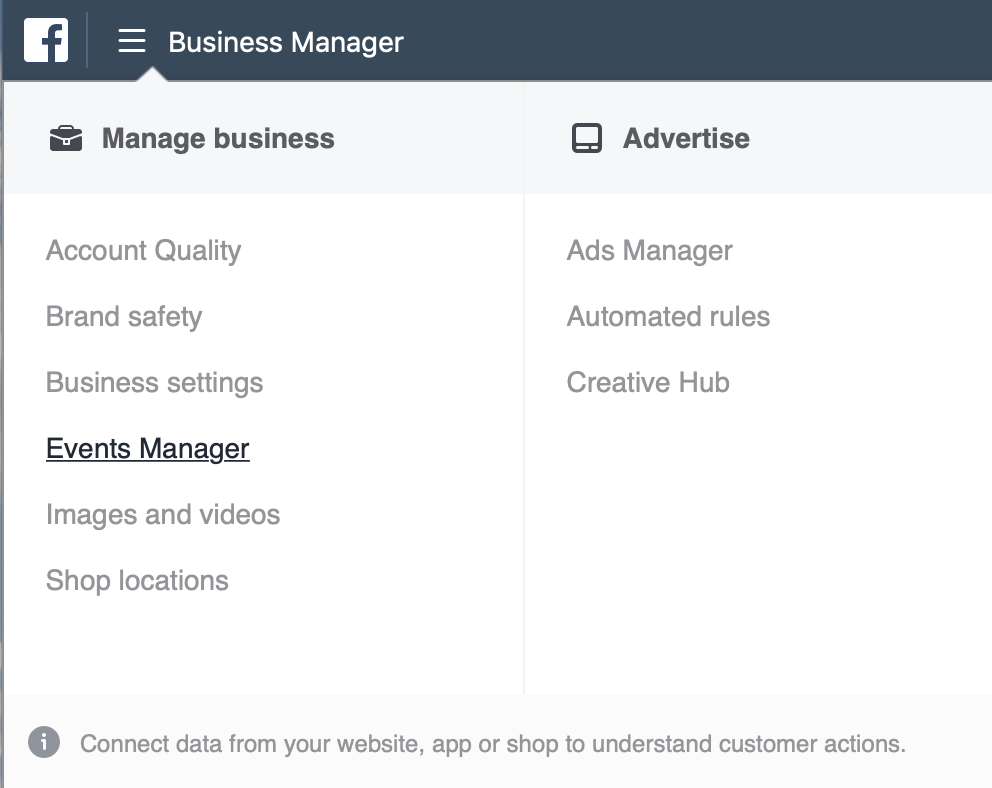Open Images and videos
Image resolution: width=992 pixels, height=788 pixels.
point(163,515)
